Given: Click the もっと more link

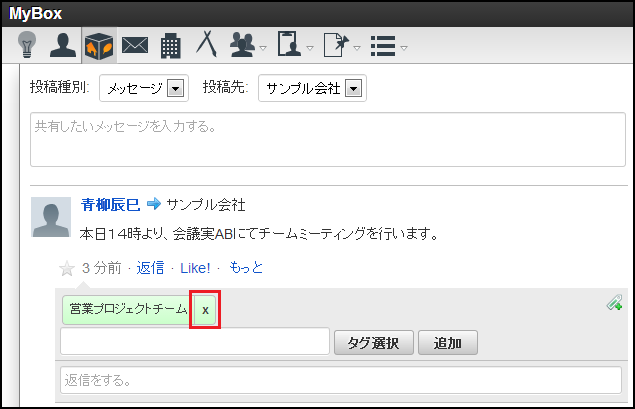Looking at the screenshot, I should tap(246, 268).
